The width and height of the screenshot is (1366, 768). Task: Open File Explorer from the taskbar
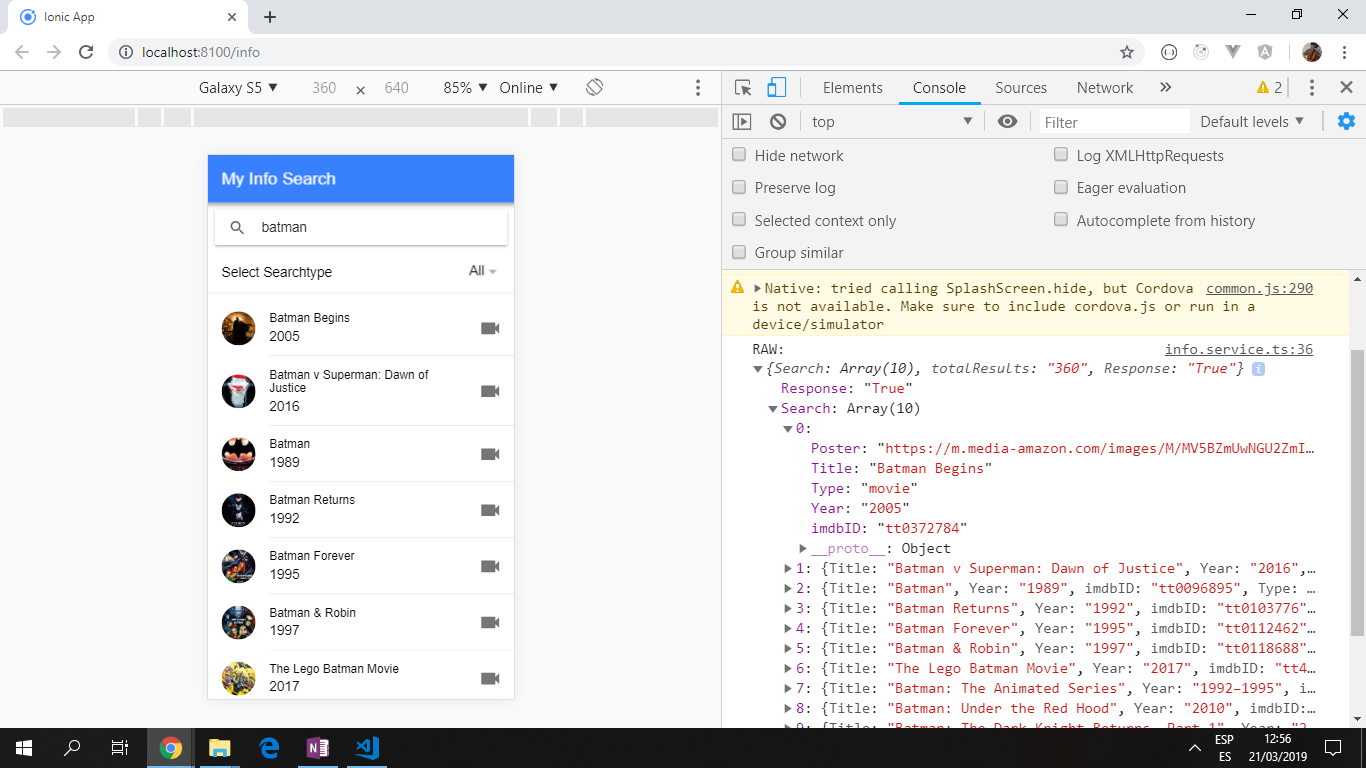click(x=220, y=748)
